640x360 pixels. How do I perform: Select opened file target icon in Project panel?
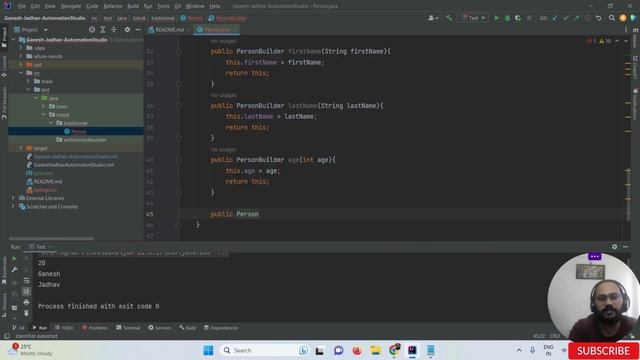92,30
